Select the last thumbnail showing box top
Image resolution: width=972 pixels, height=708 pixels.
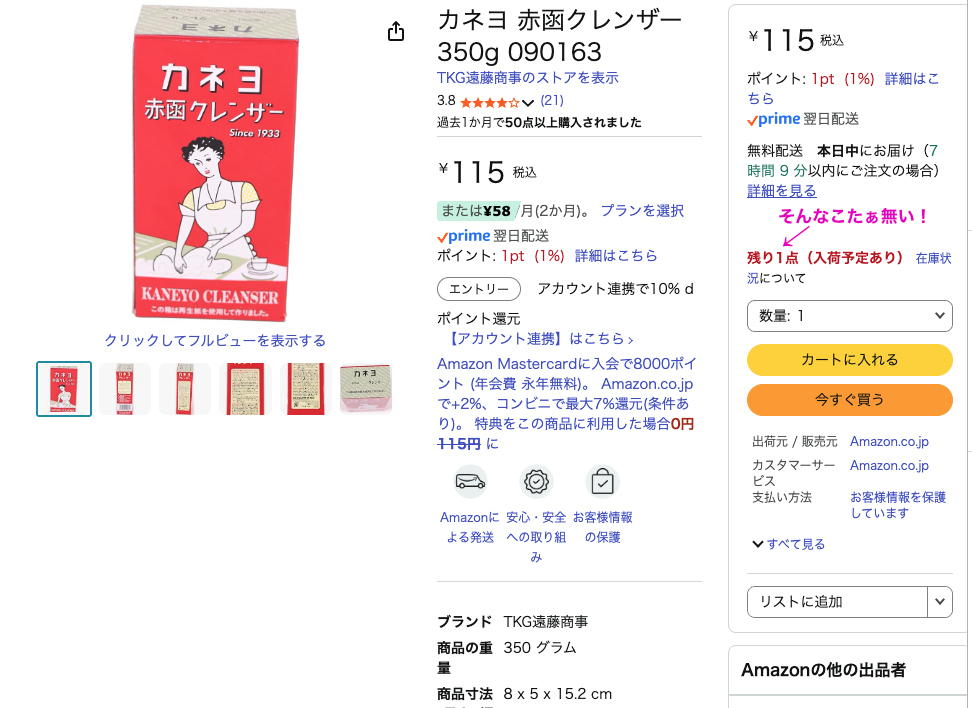point(366,389)
